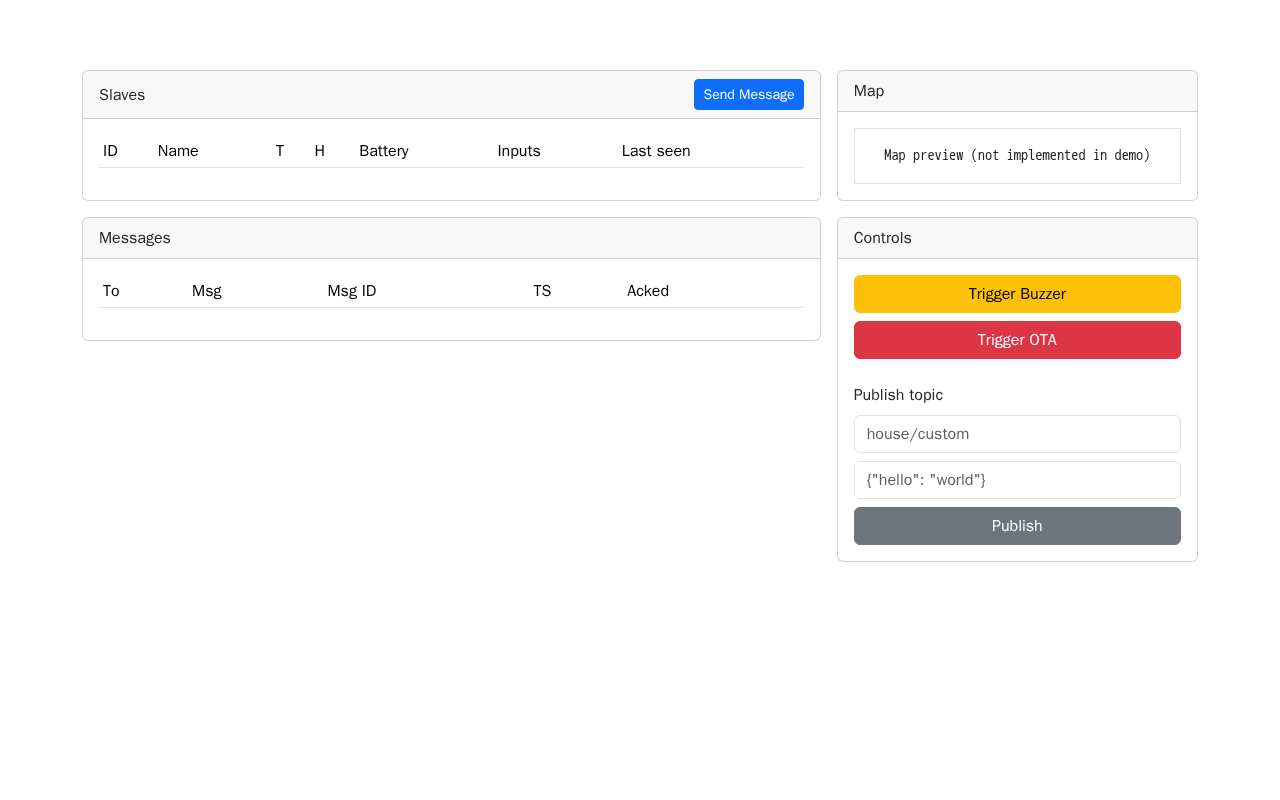Click the Last seen column header

click(x=656, y=151)
